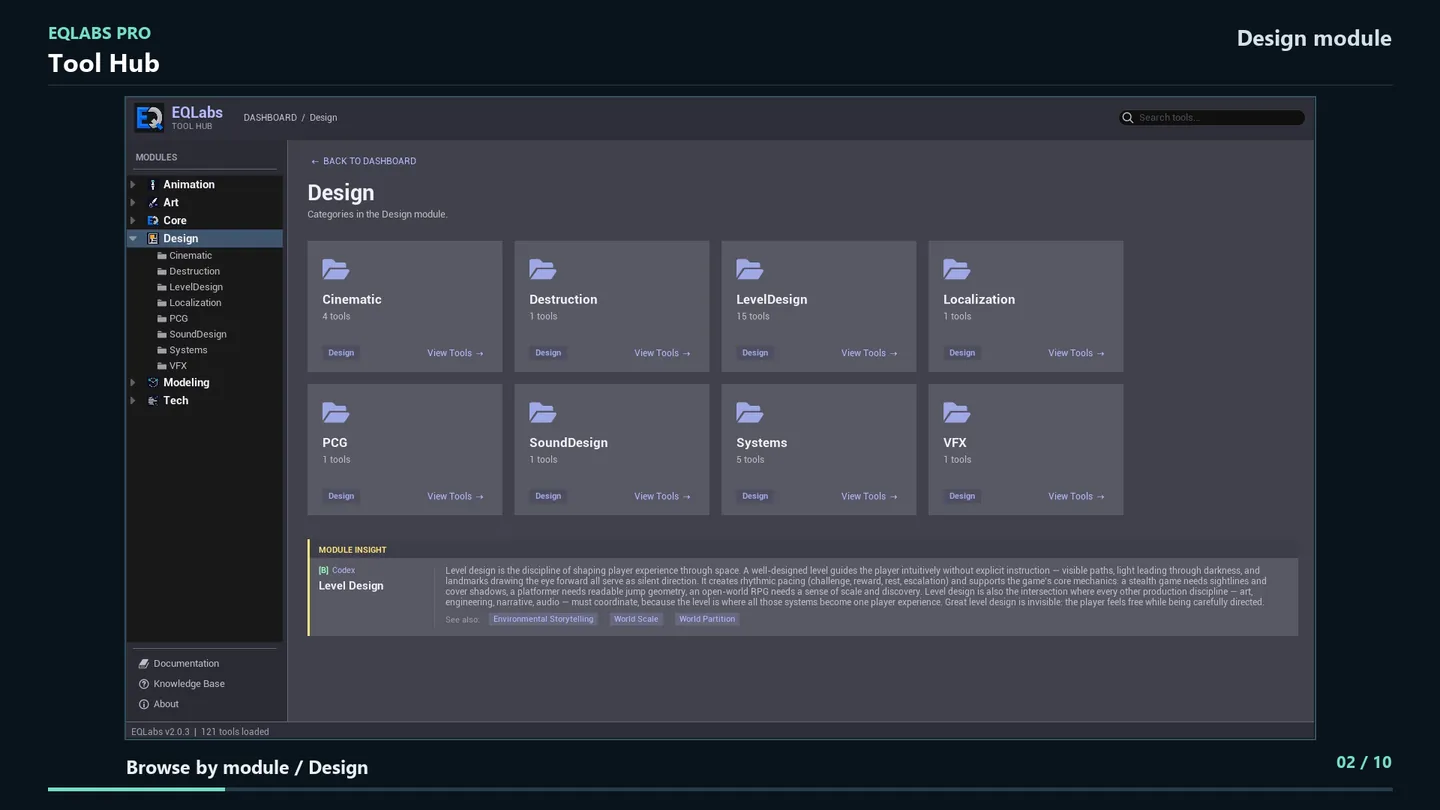Open View Tools on the SoundDesign card
Viewport: 1440px width, 810px height.
662,497
